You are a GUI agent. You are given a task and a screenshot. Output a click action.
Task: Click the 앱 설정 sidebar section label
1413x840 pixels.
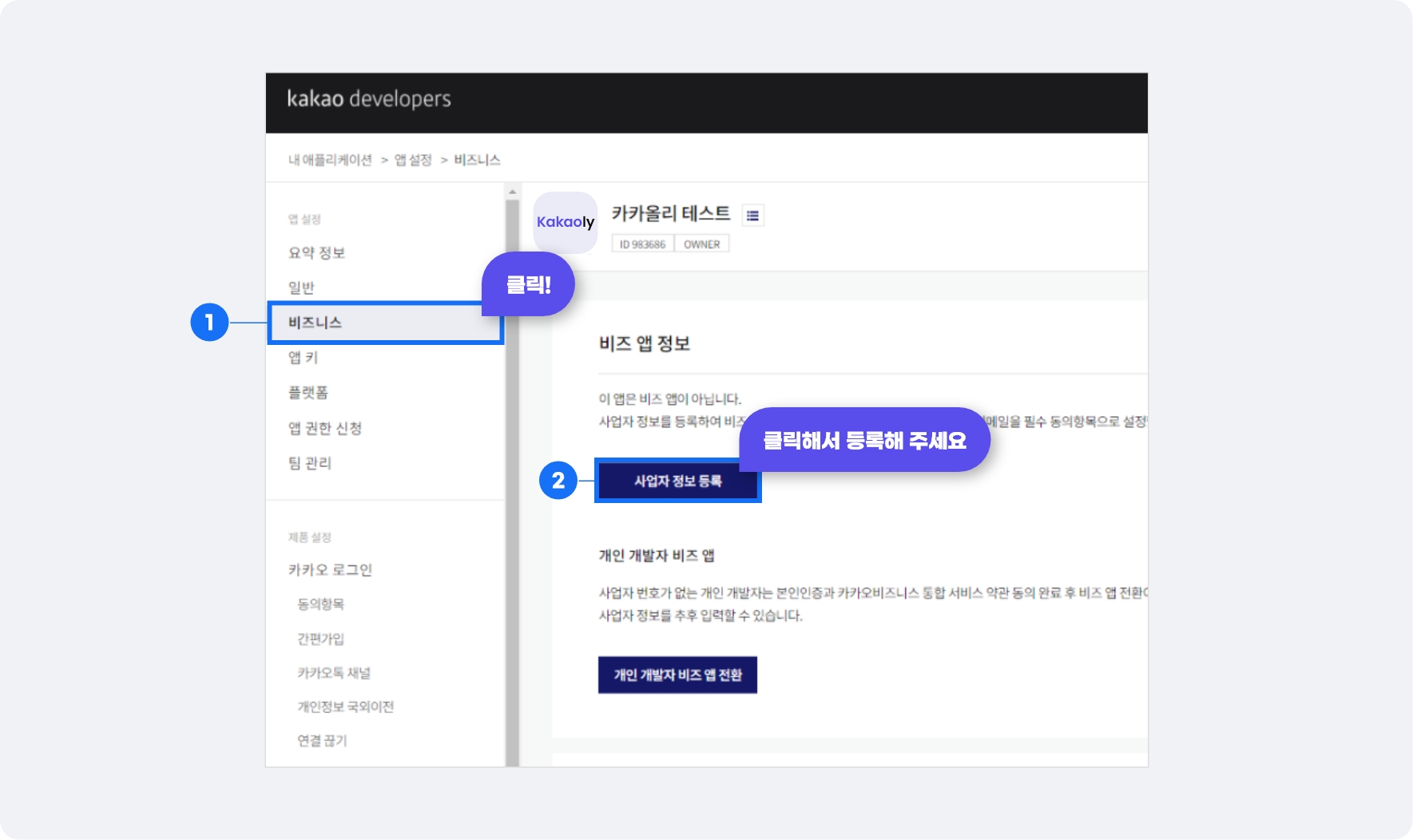(304, 220)
